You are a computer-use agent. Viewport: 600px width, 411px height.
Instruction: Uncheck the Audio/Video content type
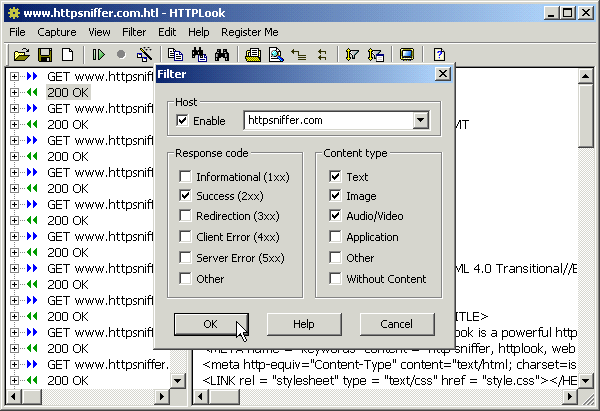pos(335,215)
